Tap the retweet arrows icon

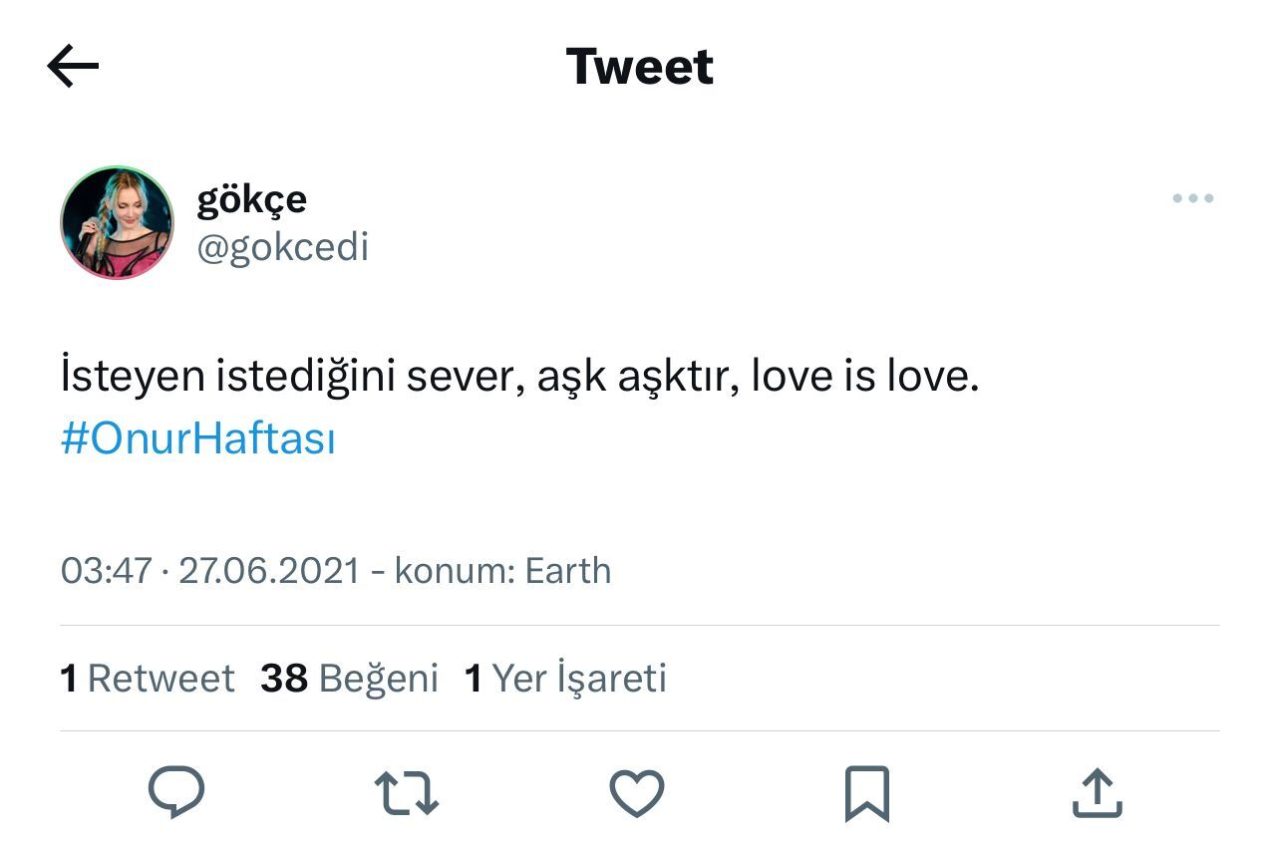[x=406, y=793]
